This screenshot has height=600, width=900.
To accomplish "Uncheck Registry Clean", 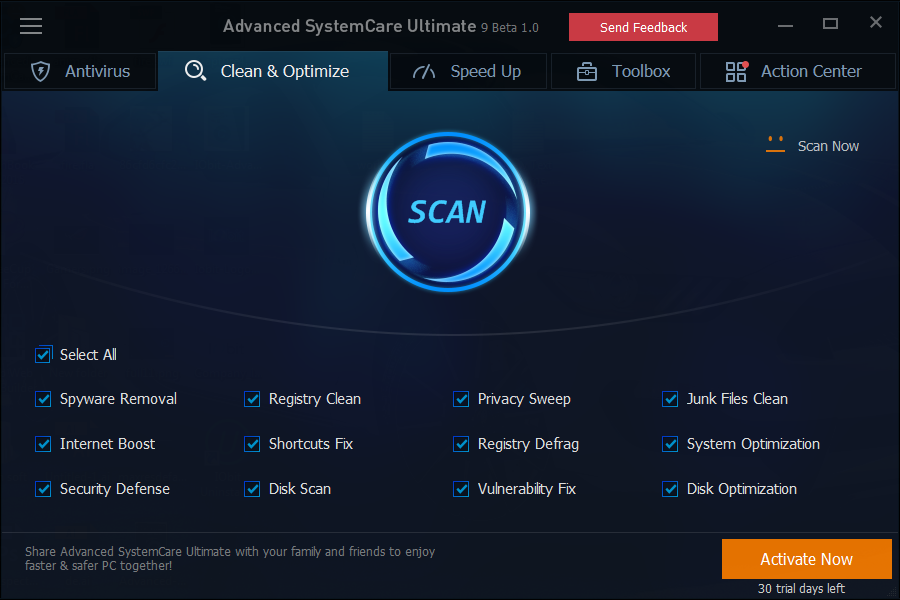I will (x=252, y=399).
